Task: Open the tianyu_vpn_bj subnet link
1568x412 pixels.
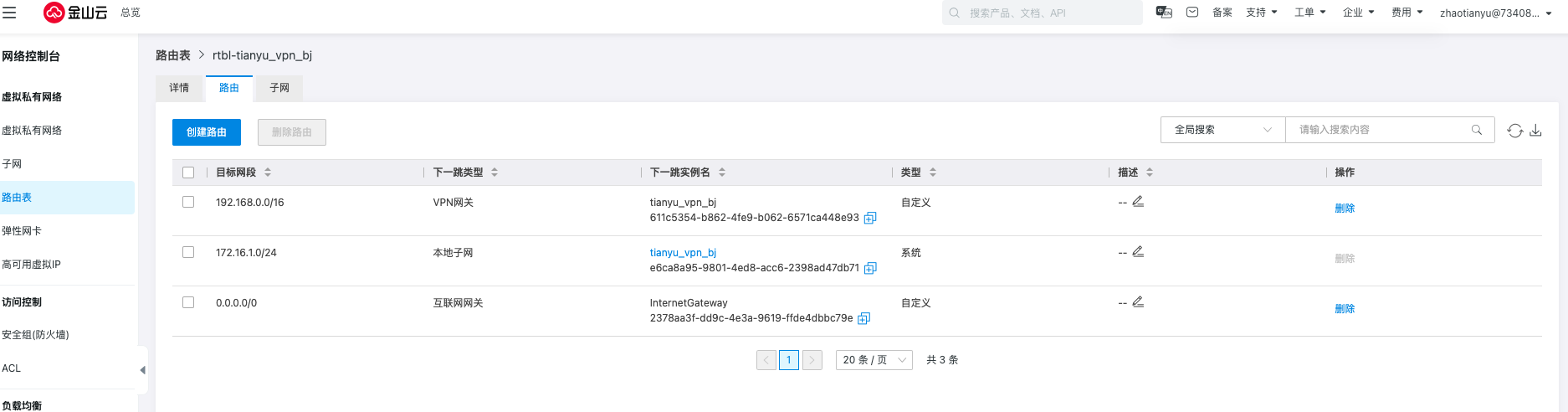Action: pos(683,253)
